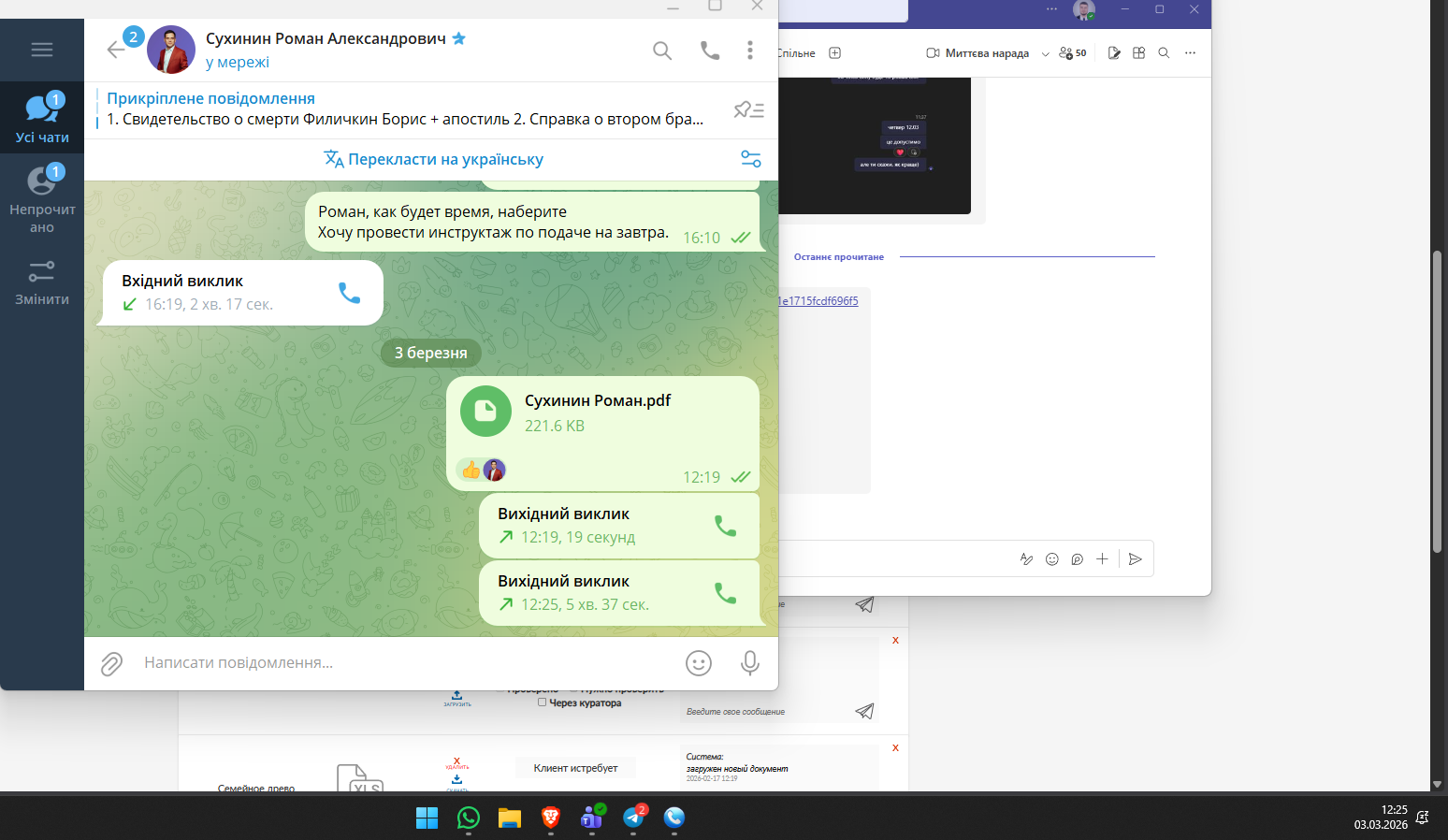This screenshot has height=840, width=1448.
Task: Open Teams title bar more options dots
Action: point(1051,9)
